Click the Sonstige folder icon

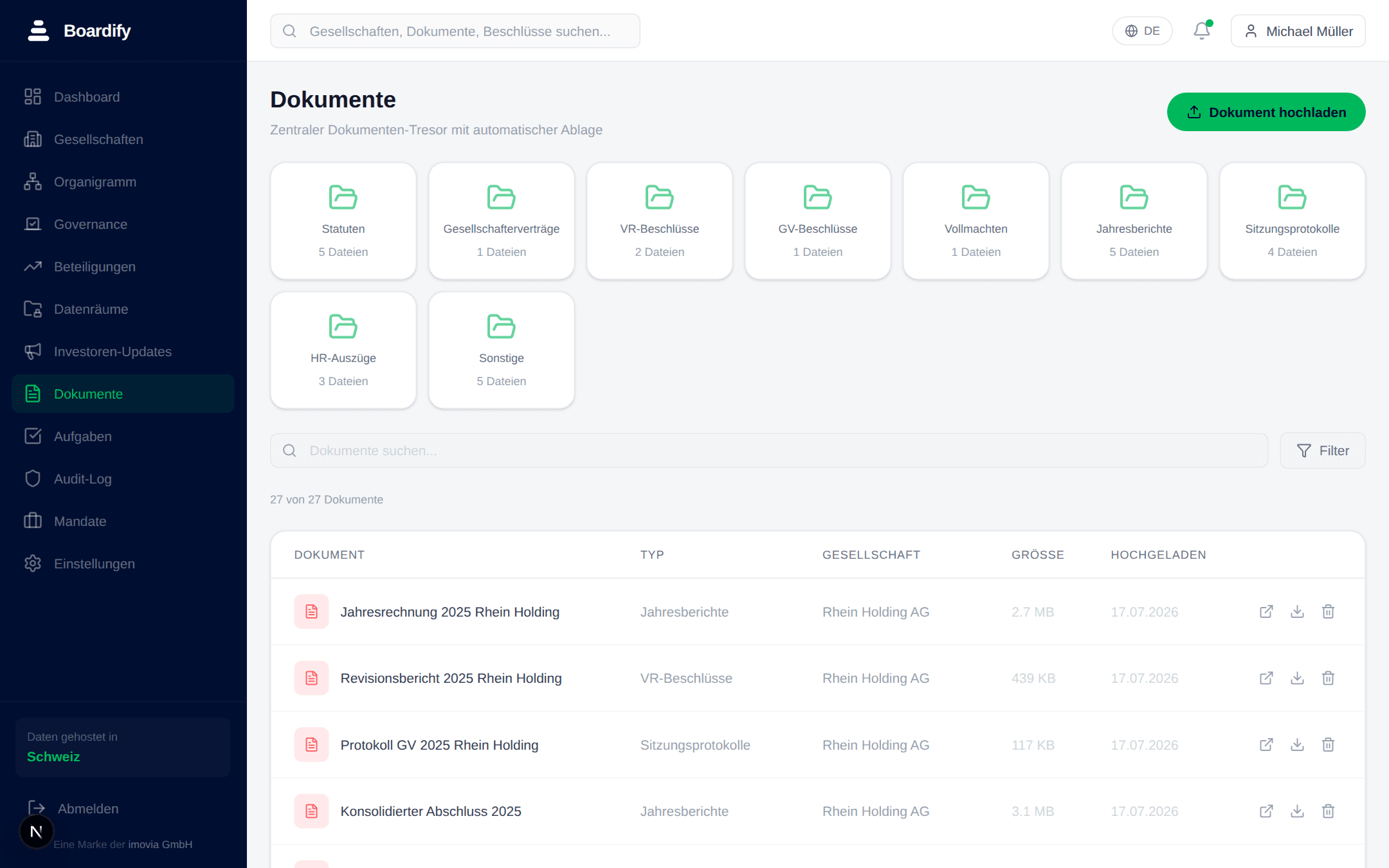[x=502, y=326]
